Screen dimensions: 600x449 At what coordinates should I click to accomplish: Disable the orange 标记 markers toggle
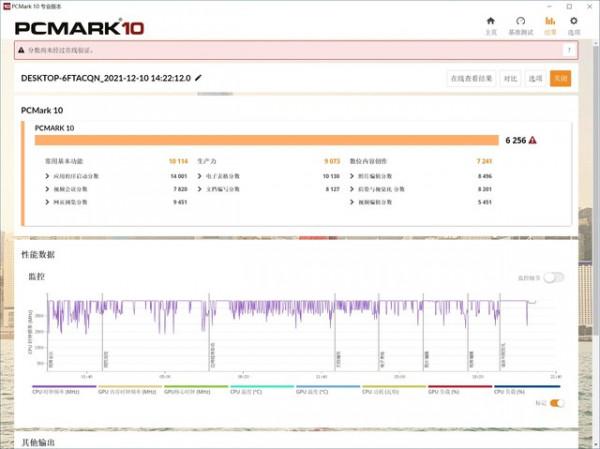[x=556, y=403]
